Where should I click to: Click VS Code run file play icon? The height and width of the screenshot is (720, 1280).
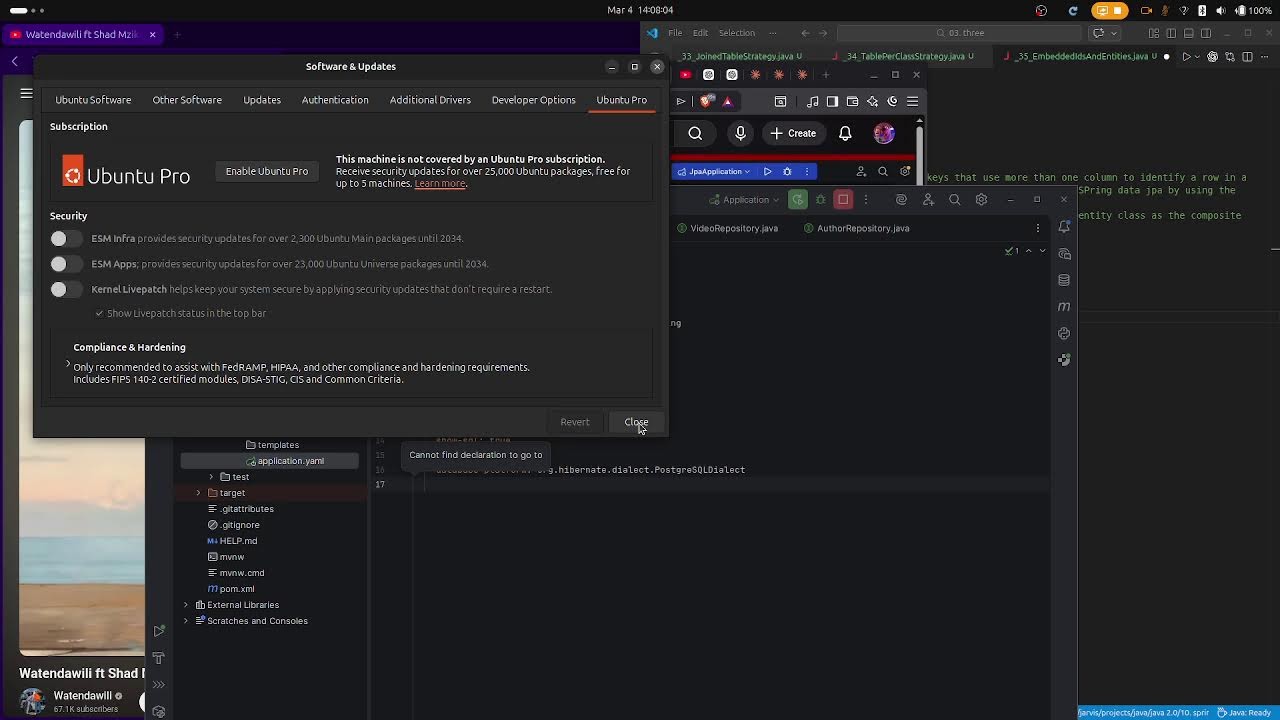(x=1186, y=57)
